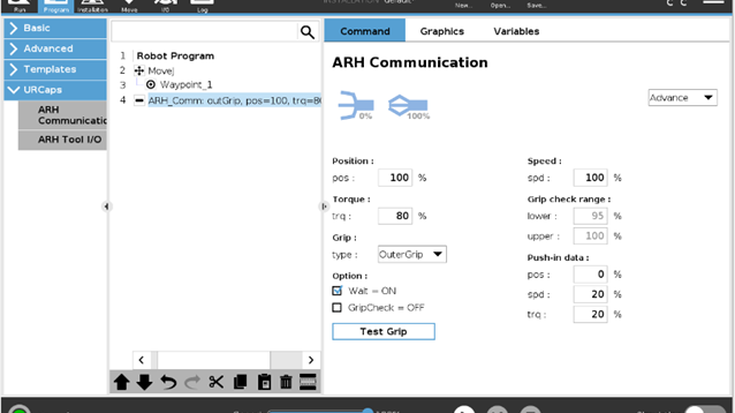Viewport: 735px width, 413px height.
Task: Edit Push-in data pos field
Action: point(590,274)
